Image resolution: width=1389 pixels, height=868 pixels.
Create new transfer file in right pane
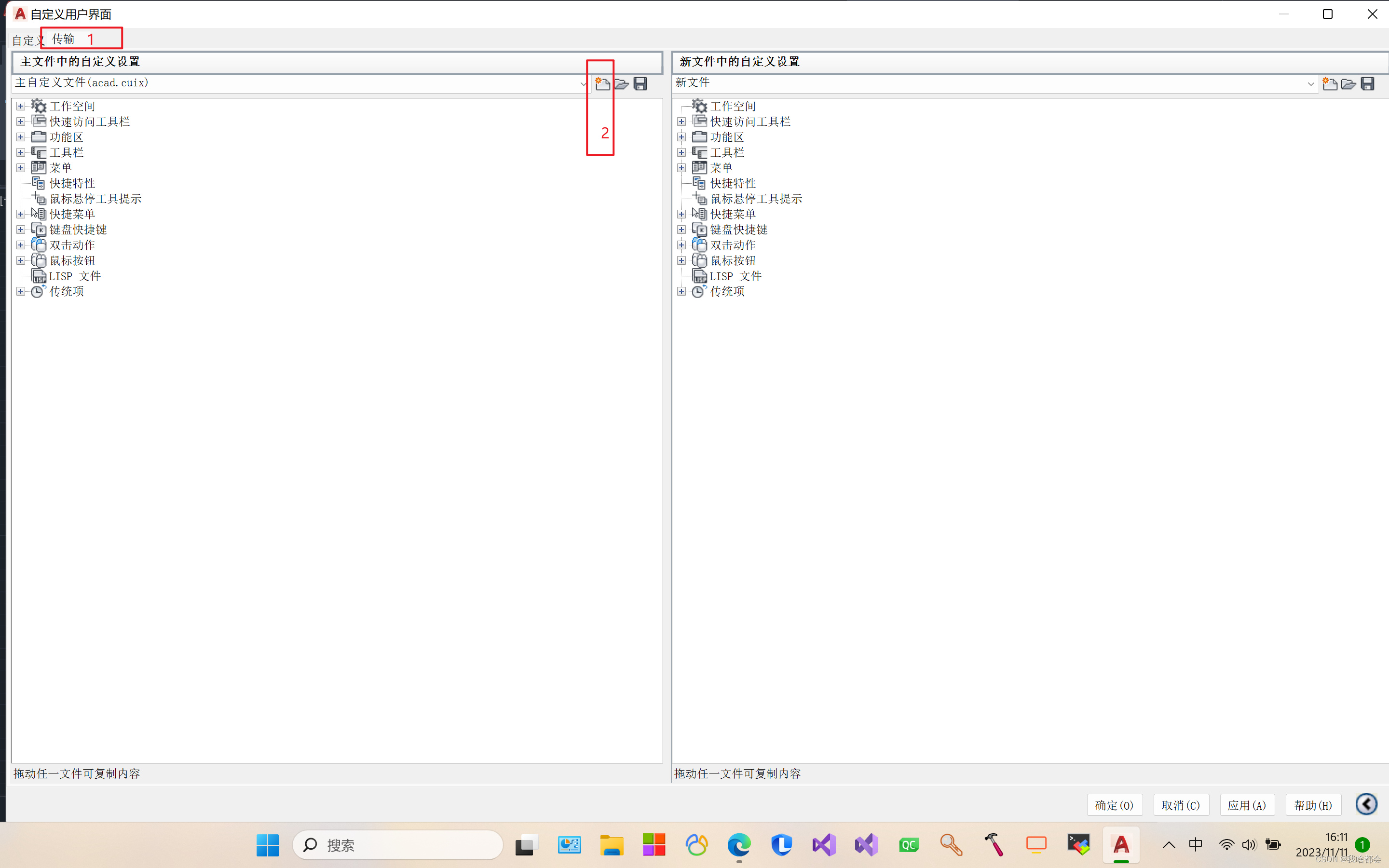pyautogui.click(x=1329, y=84)
